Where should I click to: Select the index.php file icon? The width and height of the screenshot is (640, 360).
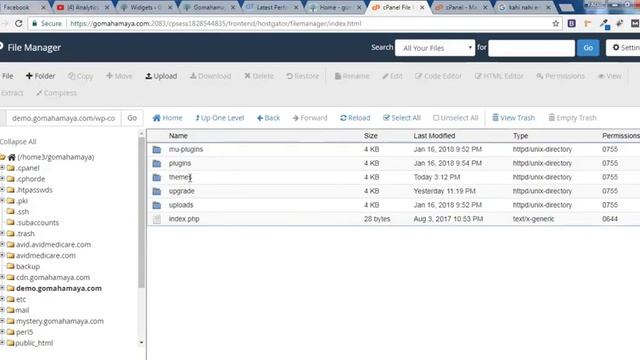[157, 219]
